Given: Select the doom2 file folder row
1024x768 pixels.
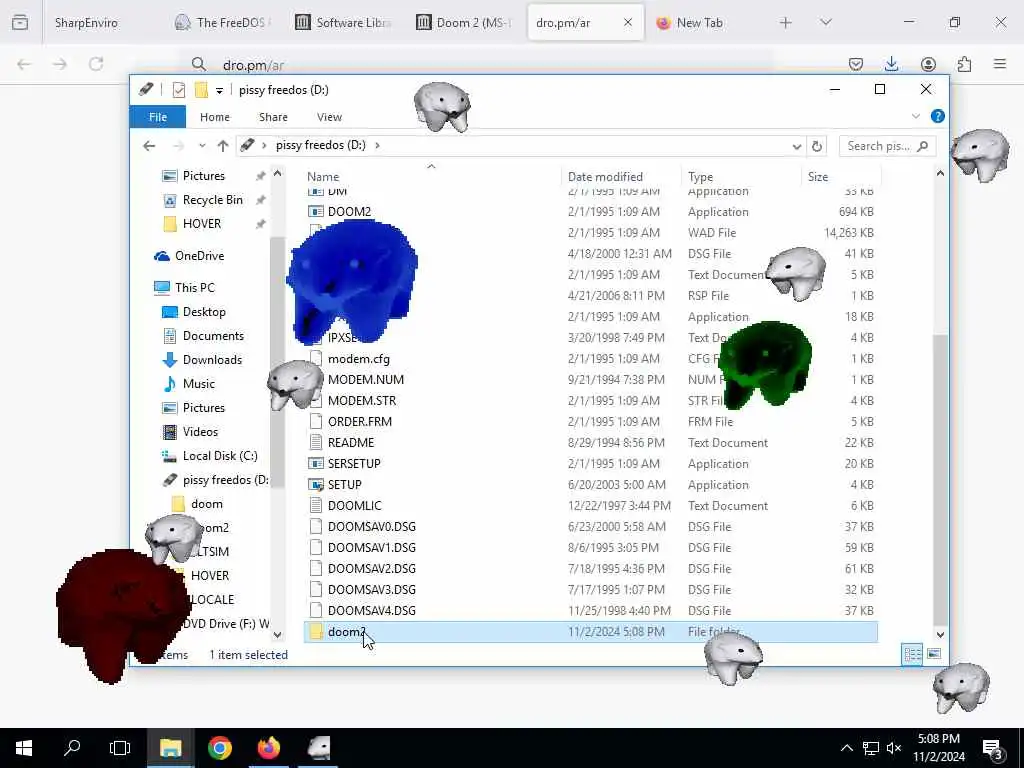Looking at the screenshot, I should point(590,632).
